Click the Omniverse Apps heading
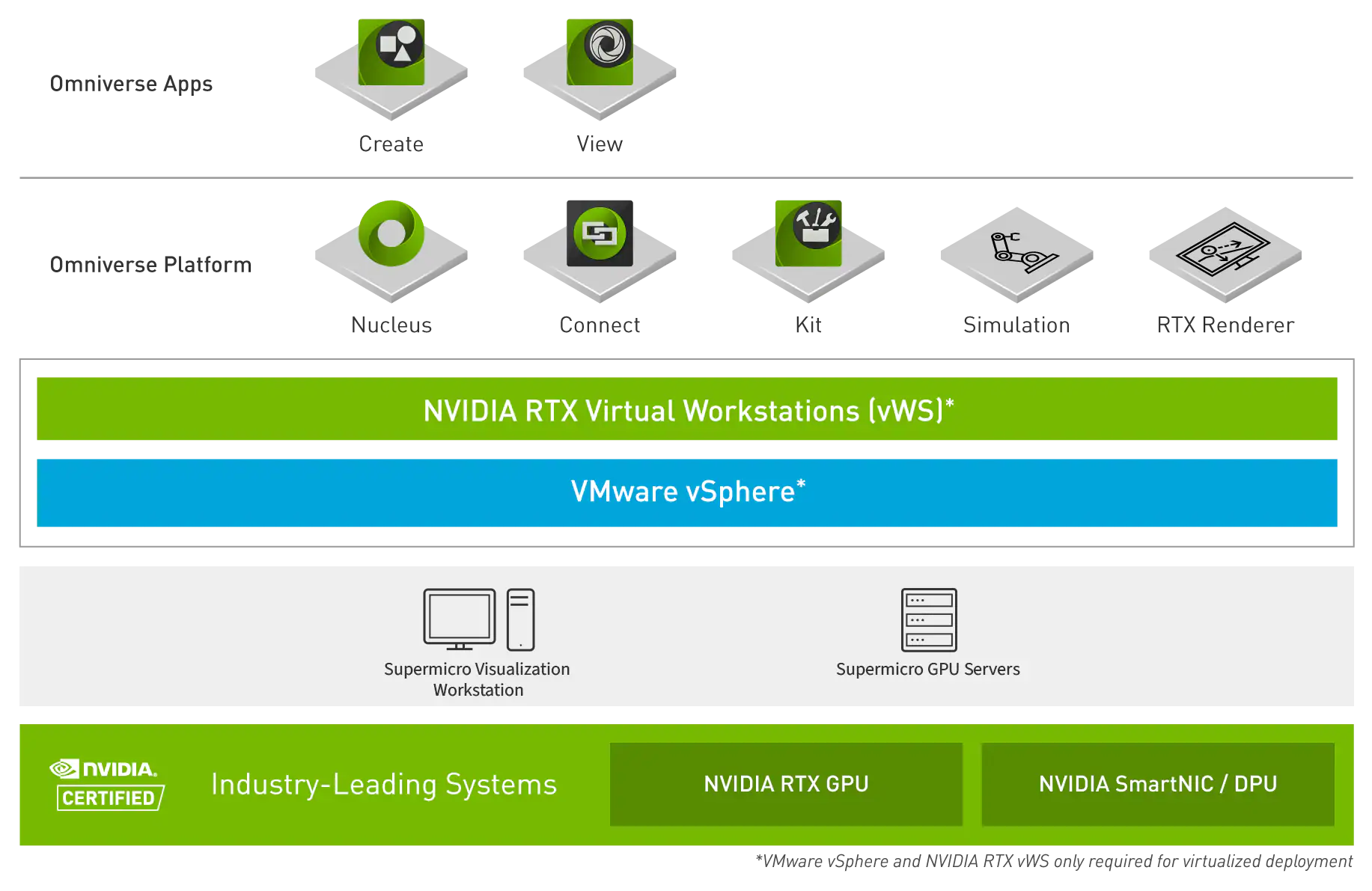The height and width of the screenshot is (891, 1372). click(x=131, y=84)
